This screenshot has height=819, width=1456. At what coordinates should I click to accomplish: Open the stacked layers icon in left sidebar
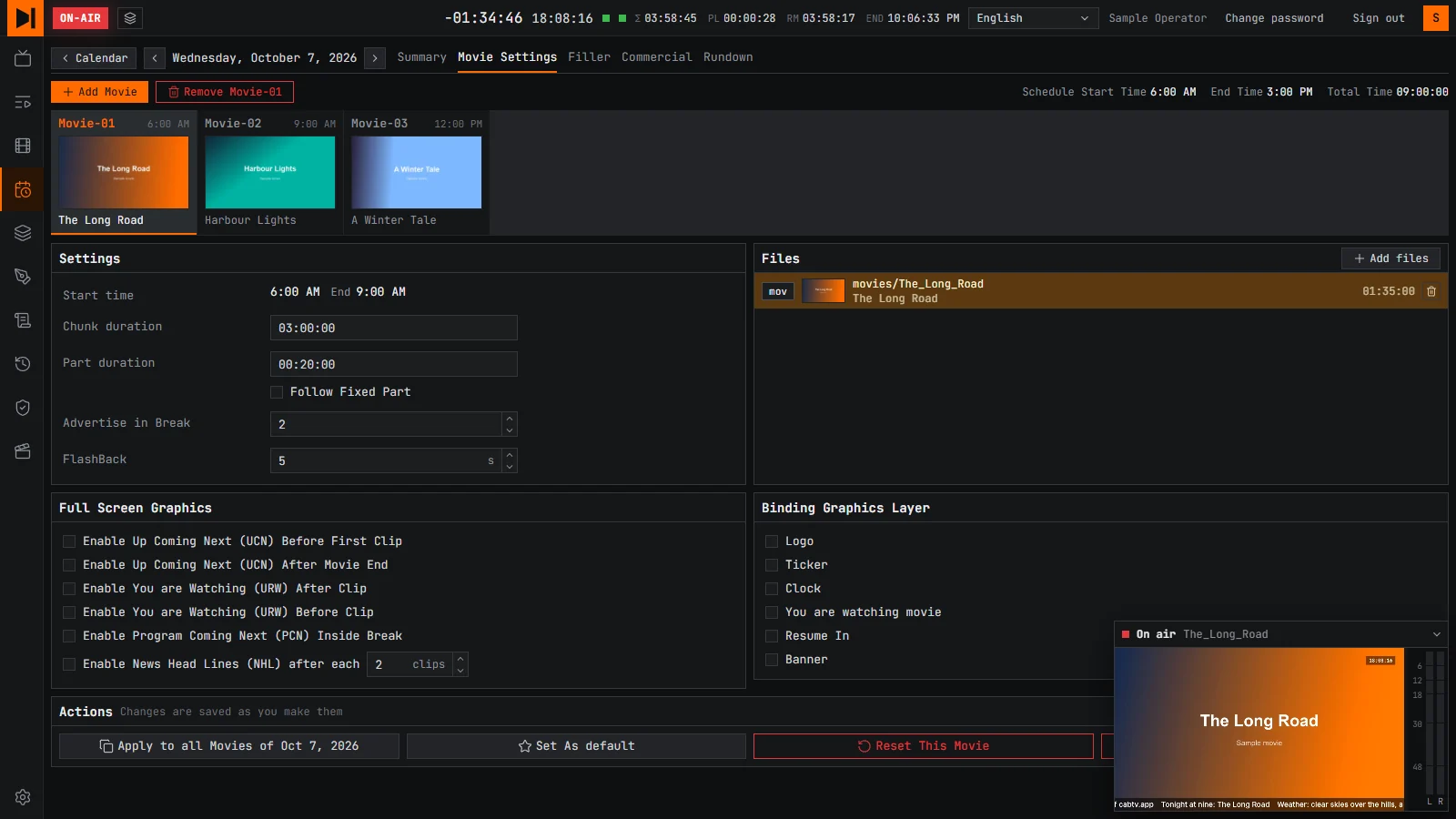pyautogui.click(x=23, y=233)
